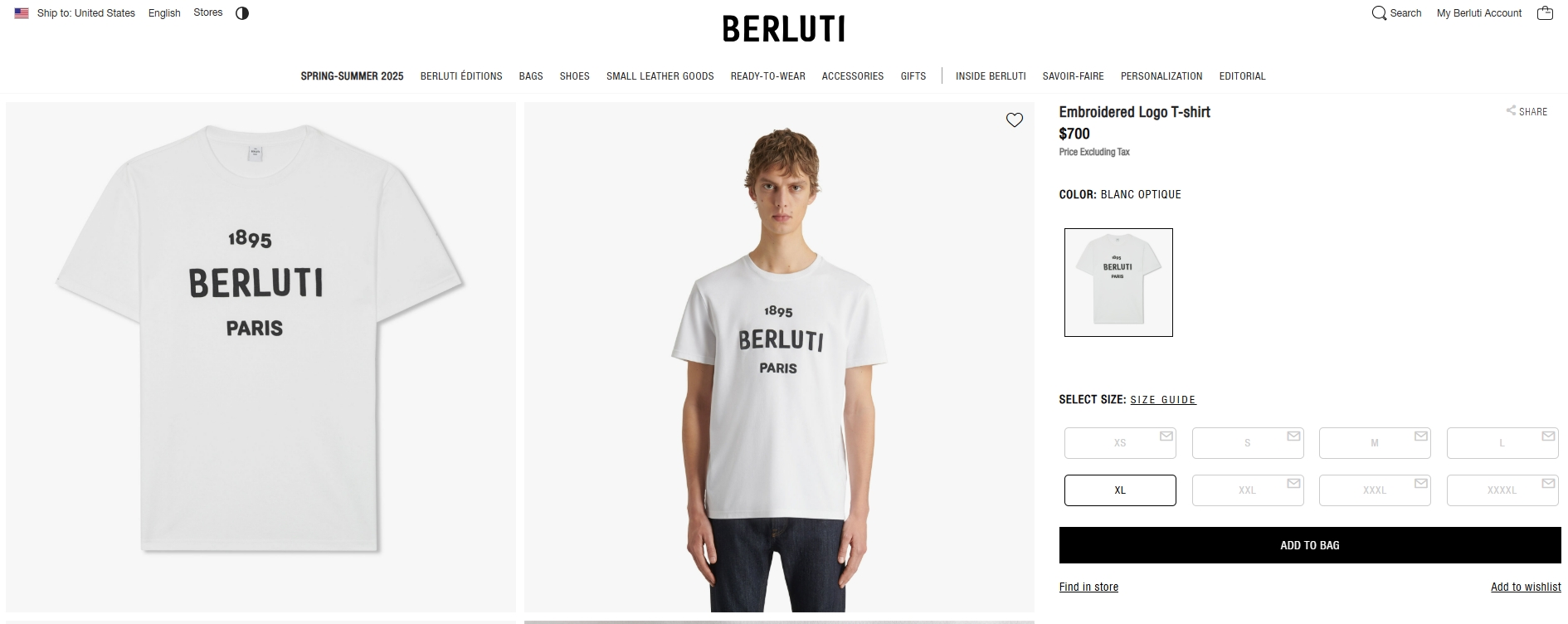
Task: Toggle the high contrast mode icon
Action: pyautogui.click(x=242, y=13)
